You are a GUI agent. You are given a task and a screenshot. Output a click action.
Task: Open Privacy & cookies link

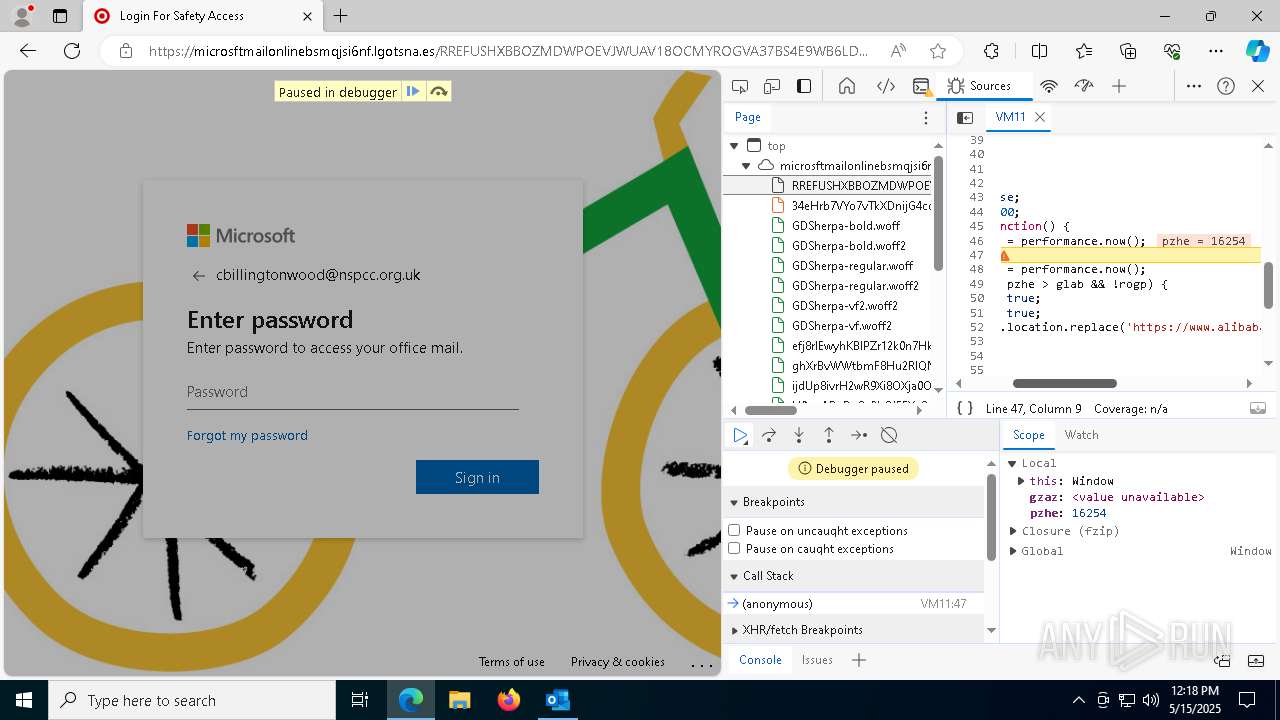[617, 662]
